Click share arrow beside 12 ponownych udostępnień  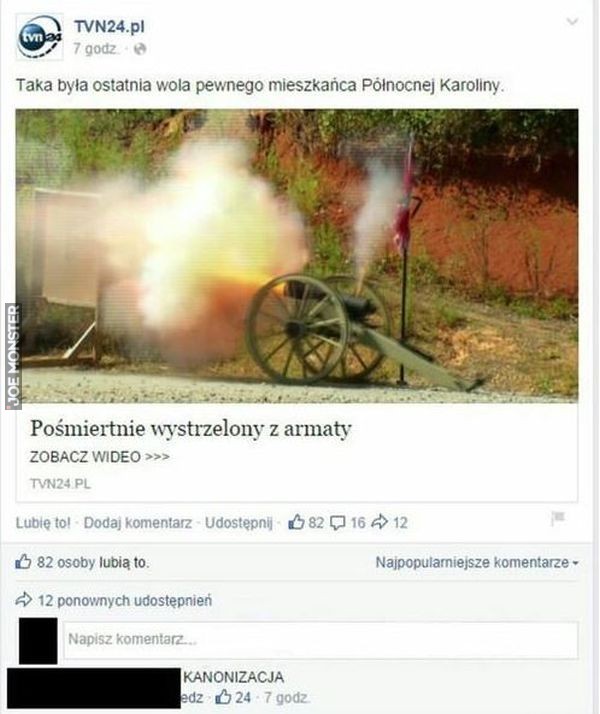24,600
